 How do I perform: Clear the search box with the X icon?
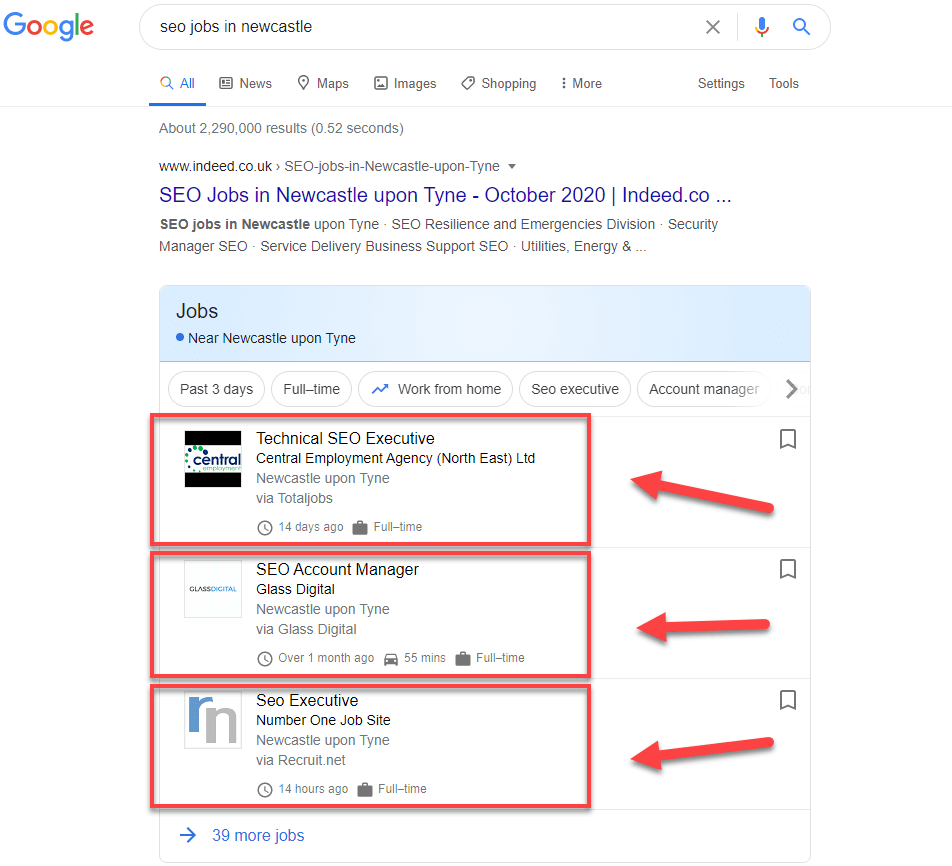713,27
